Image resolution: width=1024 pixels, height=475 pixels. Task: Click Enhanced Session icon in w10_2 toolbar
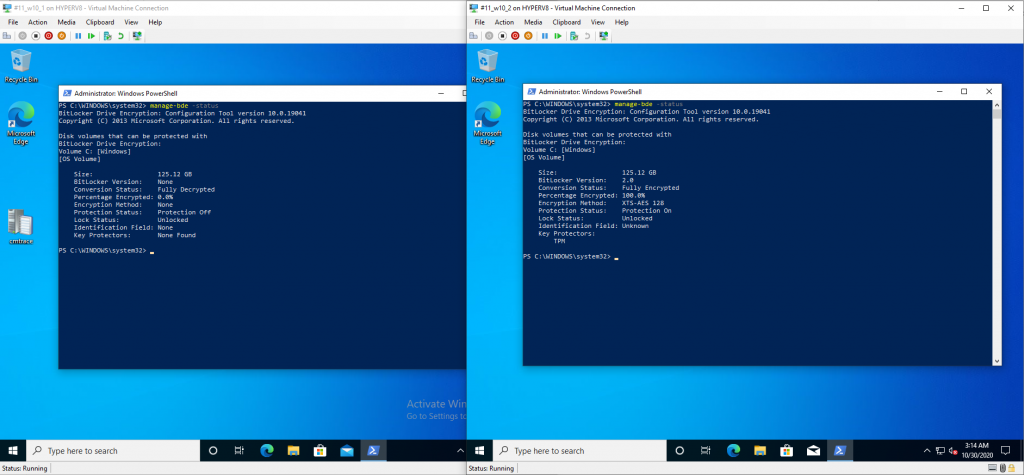coord(603,36)
